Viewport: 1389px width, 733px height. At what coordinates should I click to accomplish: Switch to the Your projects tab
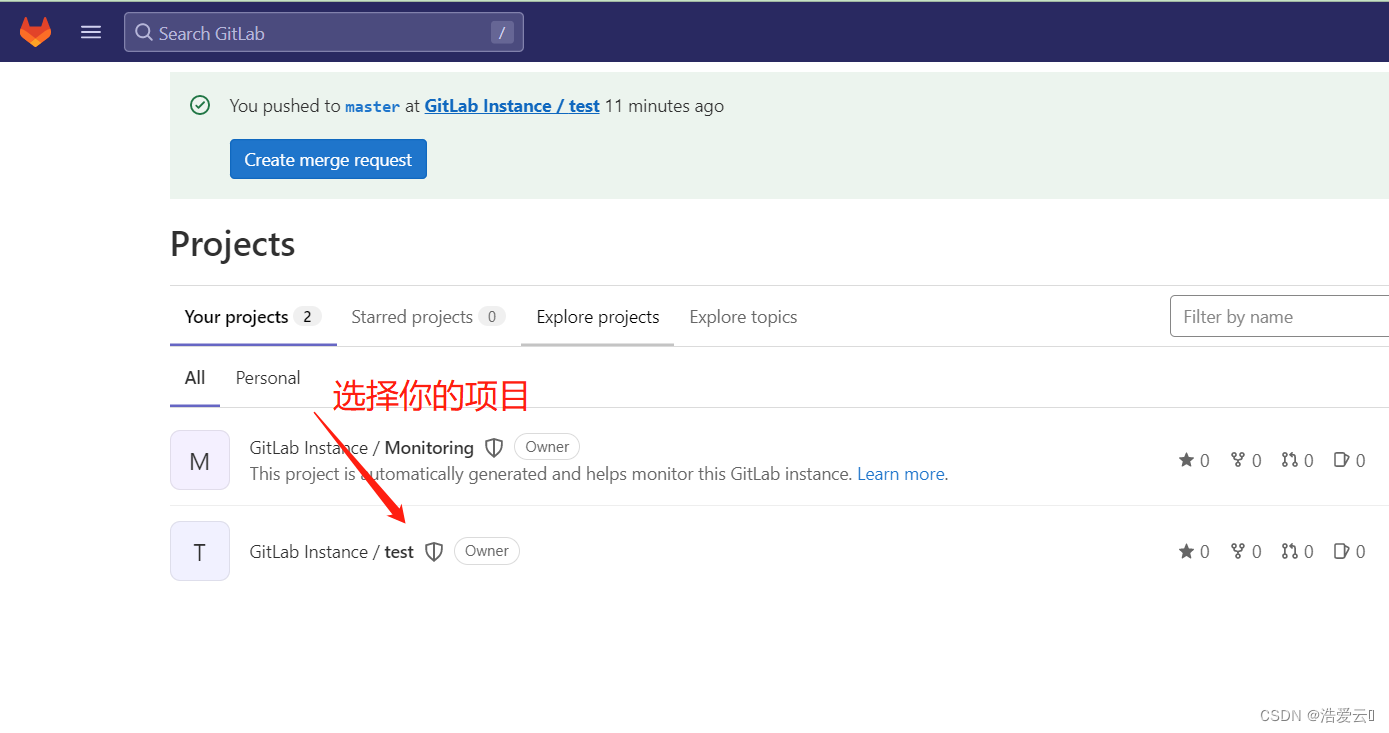click(253, 317)
